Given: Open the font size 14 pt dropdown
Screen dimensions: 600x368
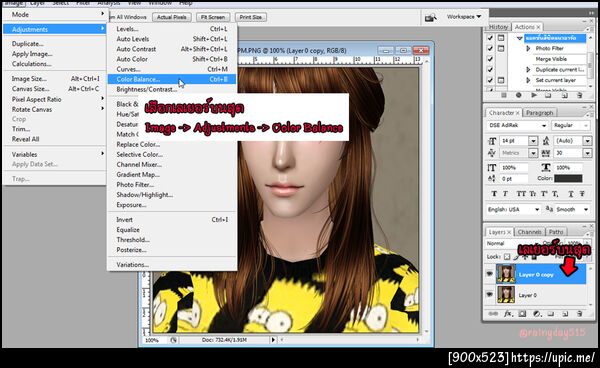Looking at the screenshot, I should pyautogui.click(x=533, y=141).
